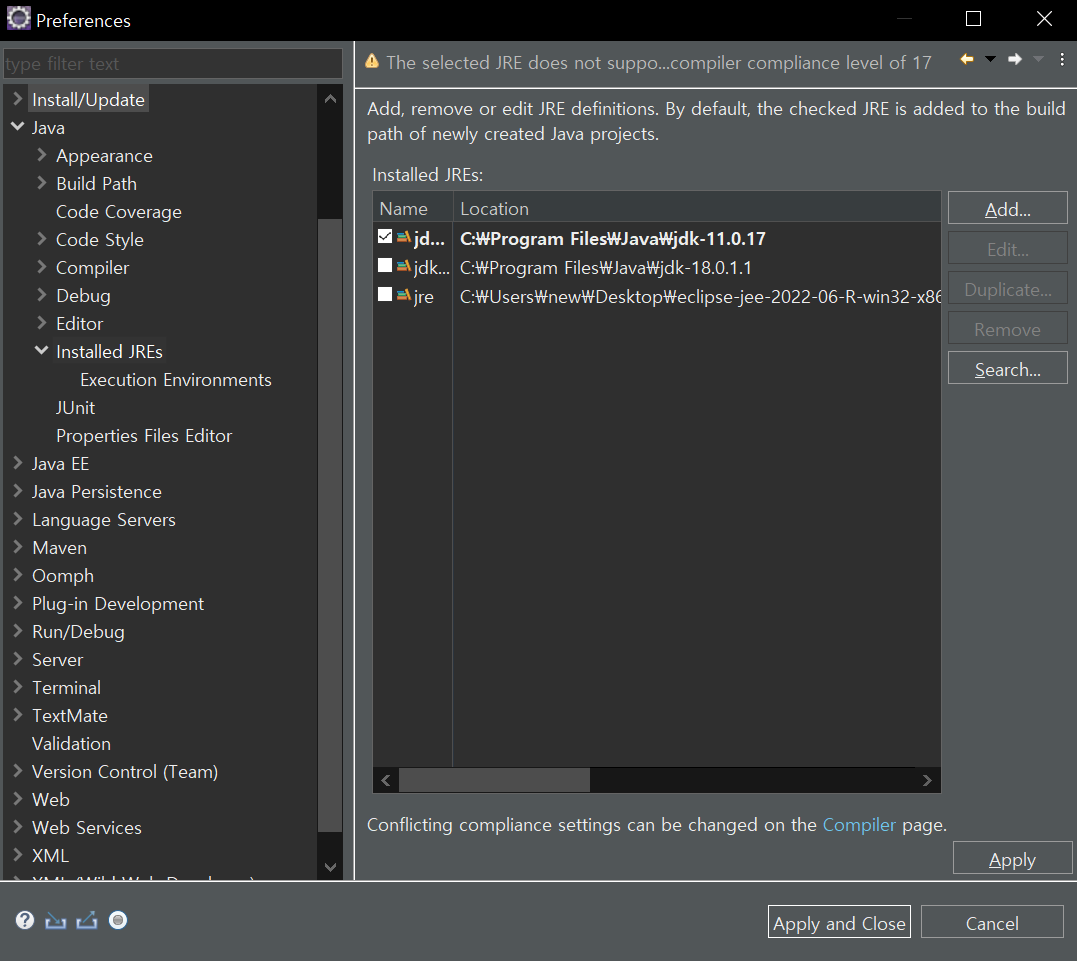Open the three-dot view menu

coord(1062,60)
